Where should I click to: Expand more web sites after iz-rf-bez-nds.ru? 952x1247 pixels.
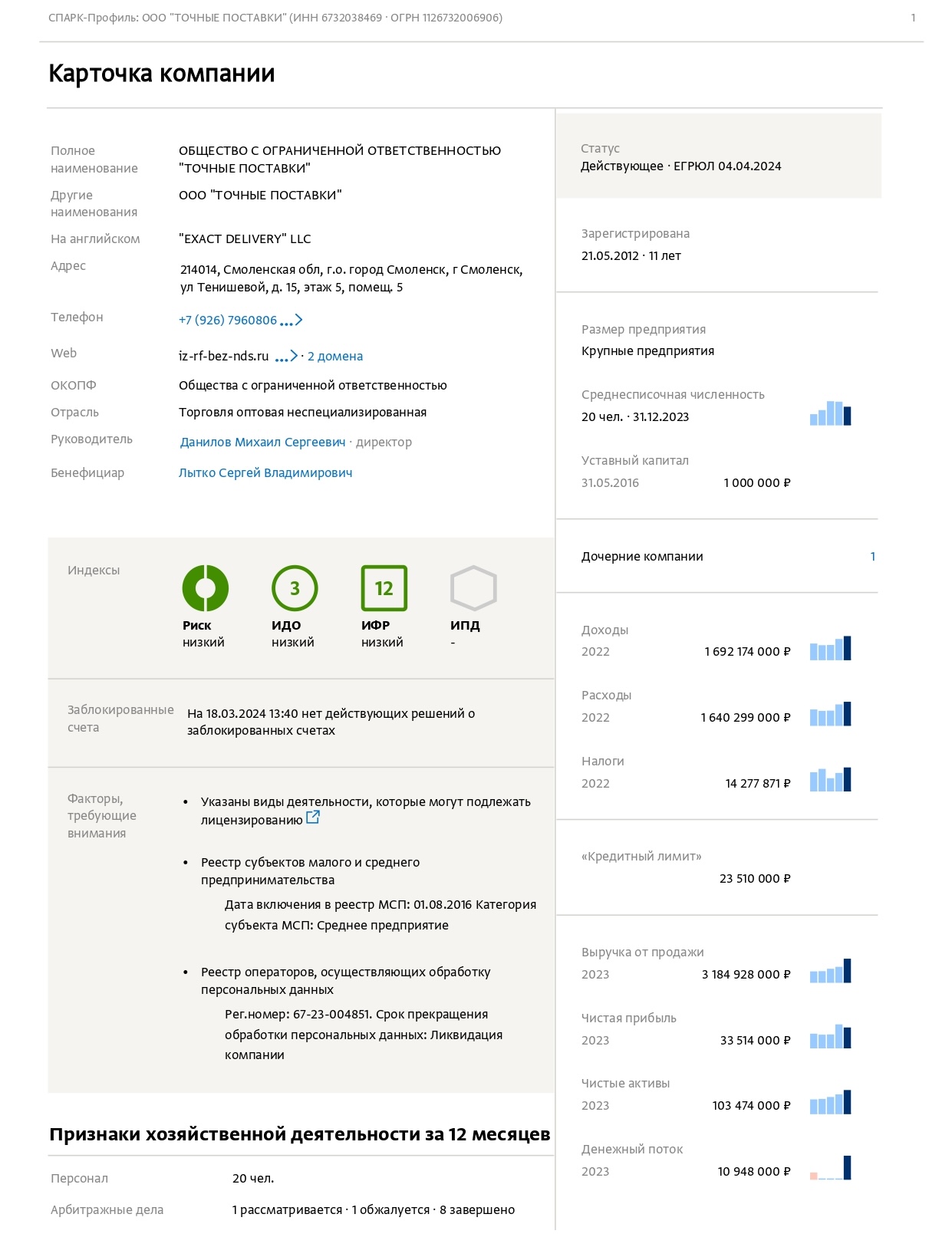pyautogui.click(x=286, y=357)
